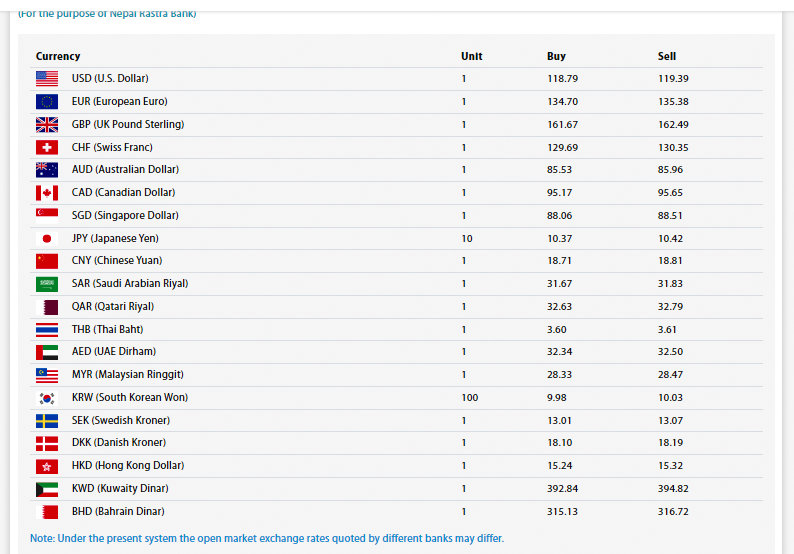Click the Sell column header
Viewport: 794px width, 554px height.
(x=667, y=56)
